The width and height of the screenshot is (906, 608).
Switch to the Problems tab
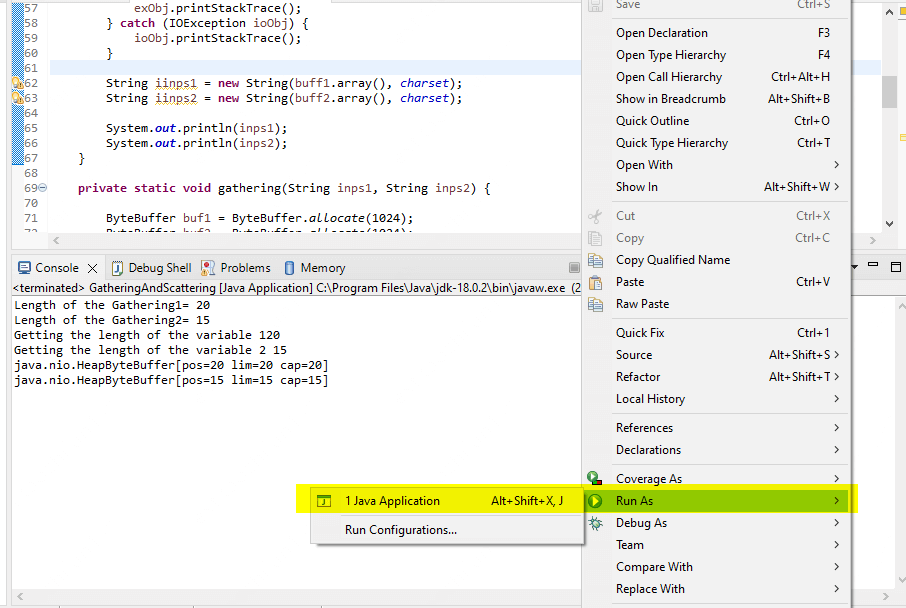236,268
